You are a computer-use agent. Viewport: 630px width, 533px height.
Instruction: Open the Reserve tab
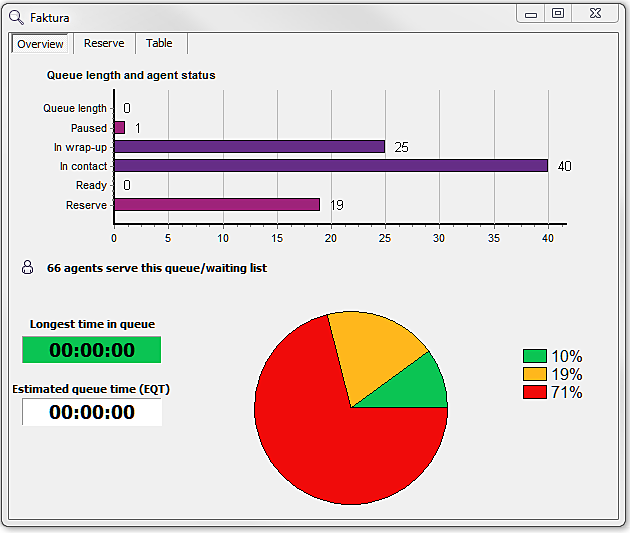[104, 44]
